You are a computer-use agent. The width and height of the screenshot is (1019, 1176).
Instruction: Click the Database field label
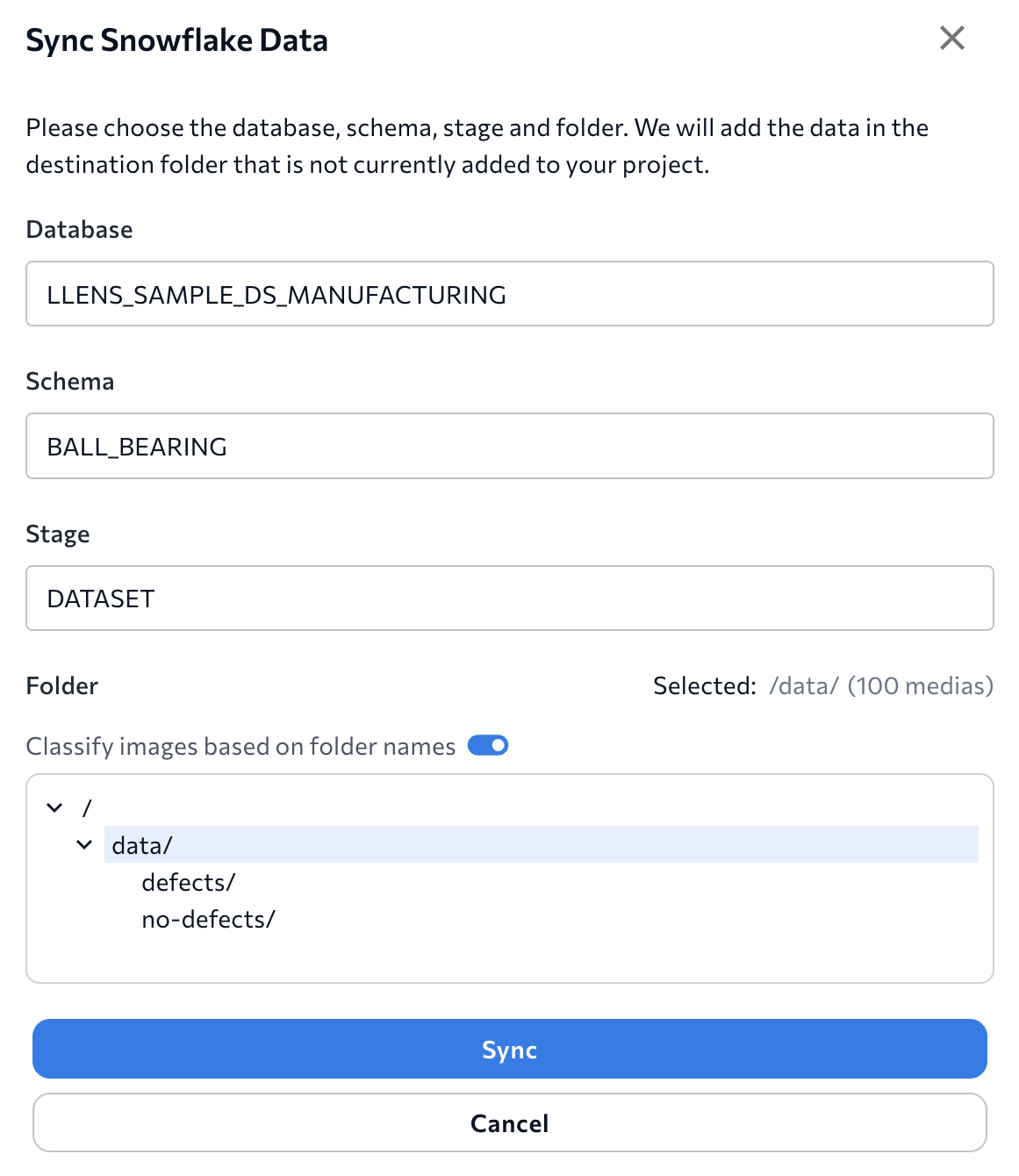point(79,229)
